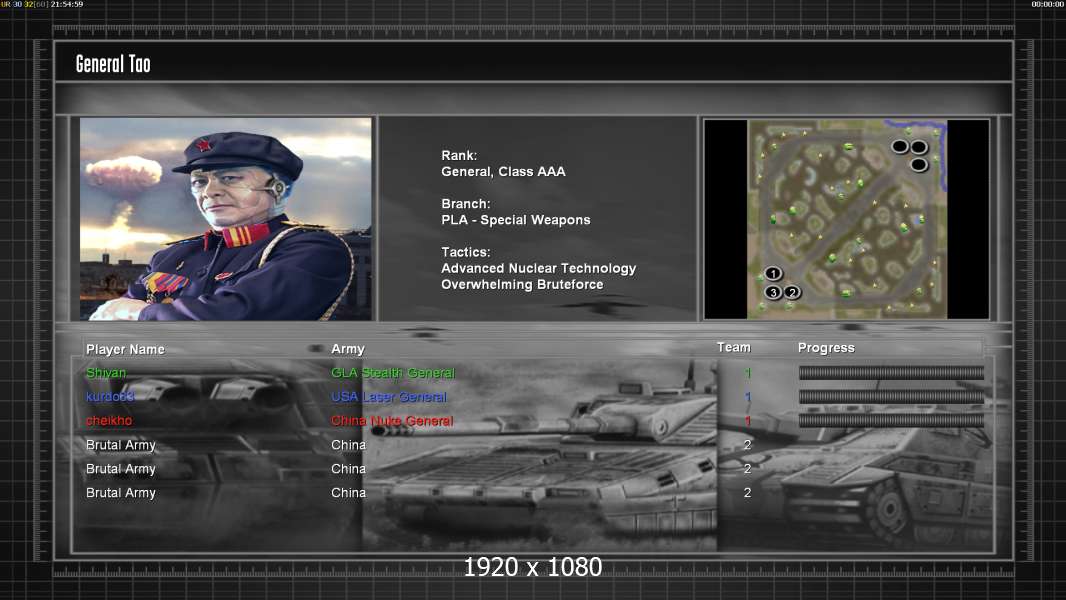
Task: Click 'GLA Stealth General' army text
Action: 393,372
